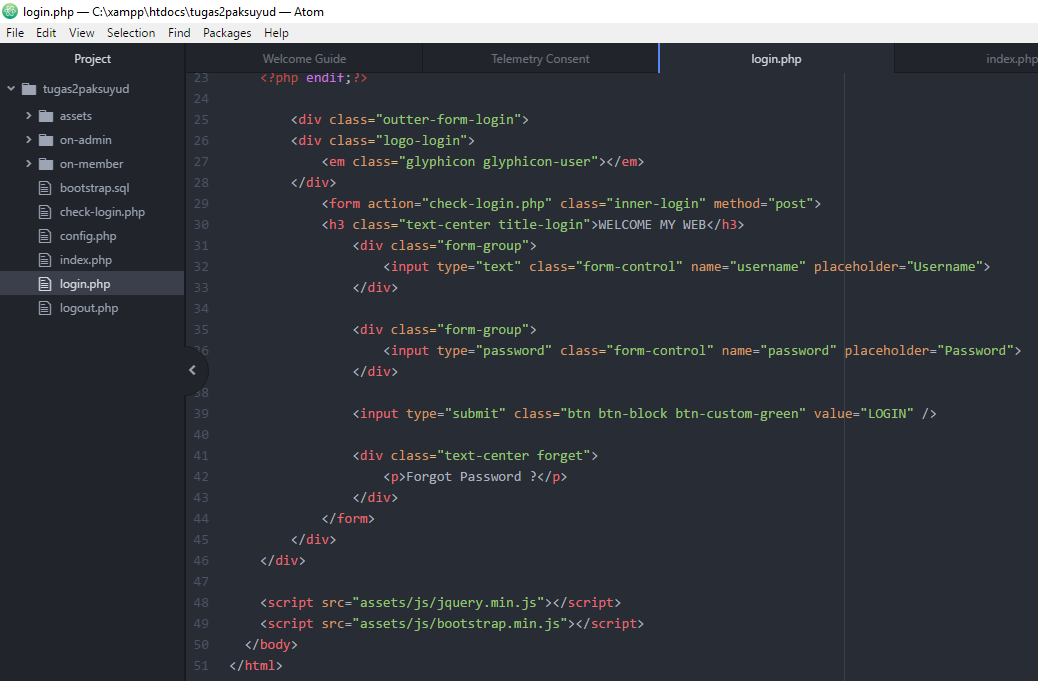This screenshot has height=681, width=1038.
Task: Open the Help menu
Action: (276, 32)
